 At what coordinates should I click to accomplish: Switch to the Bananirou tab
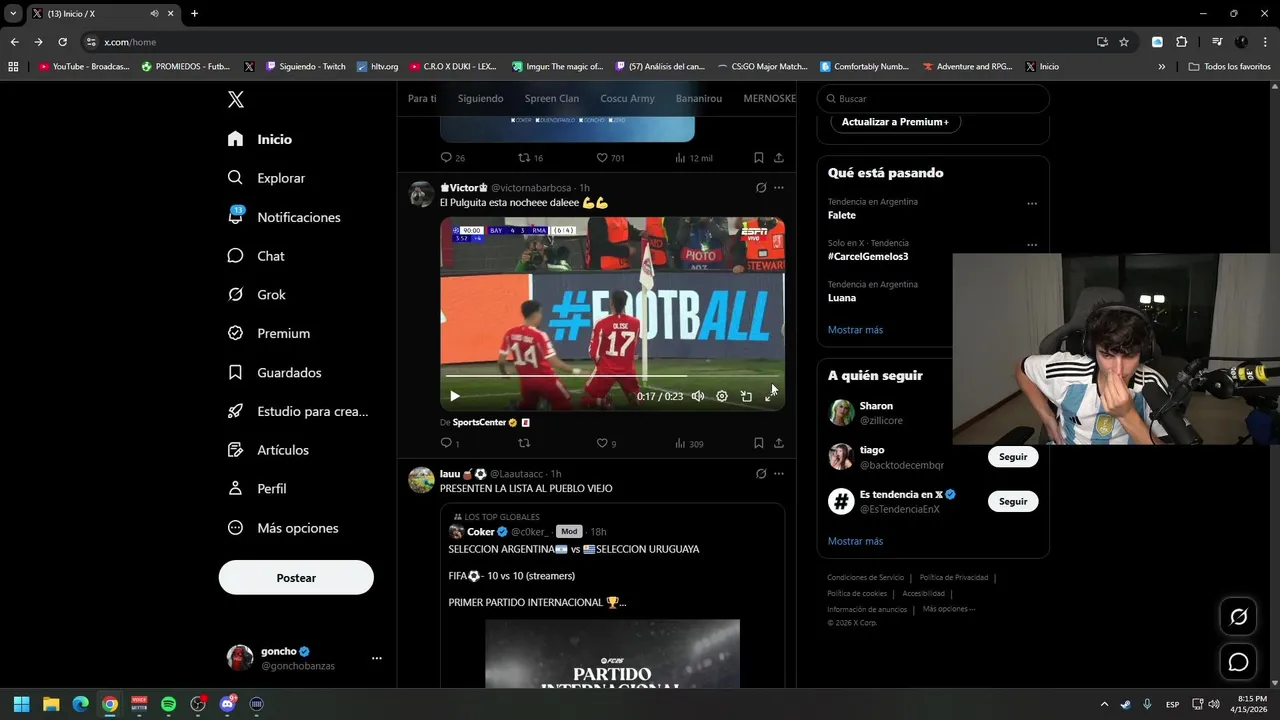click(x=699, y=99)
